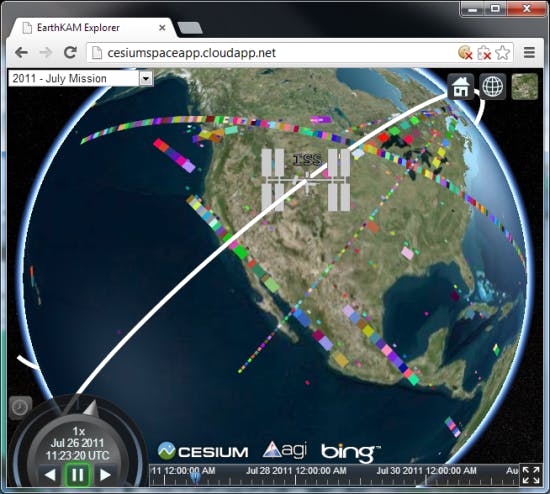This screenshot has height=494, width=550.
Task: Open the imagery base layer picker
Action: tap(524, 86)
